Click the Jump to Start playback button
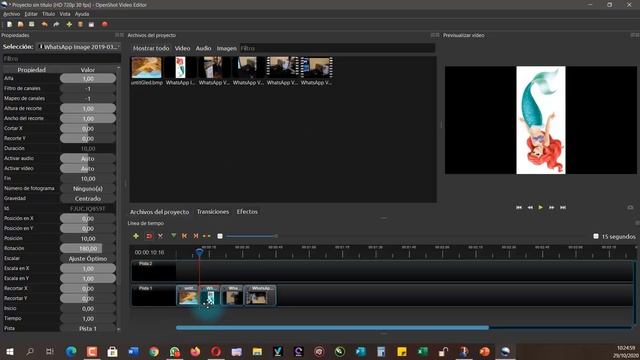 [519, 207]
